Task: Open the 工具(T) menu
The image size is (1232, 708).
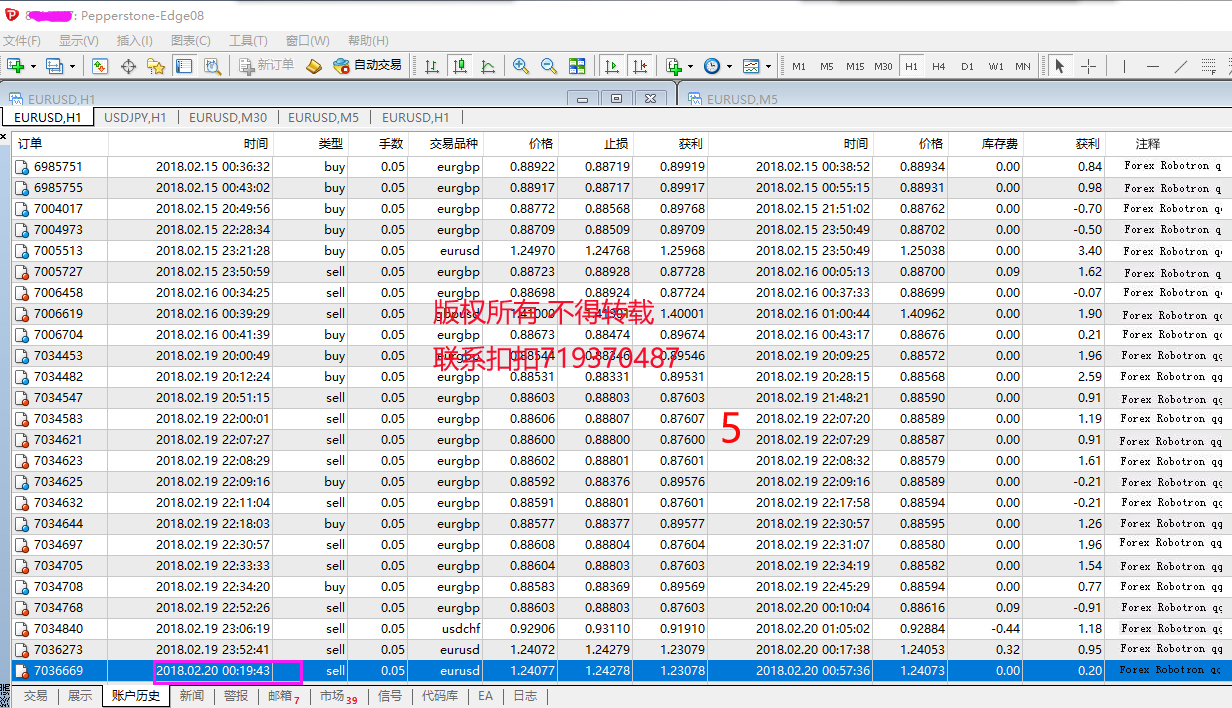Action: point(248,41)
